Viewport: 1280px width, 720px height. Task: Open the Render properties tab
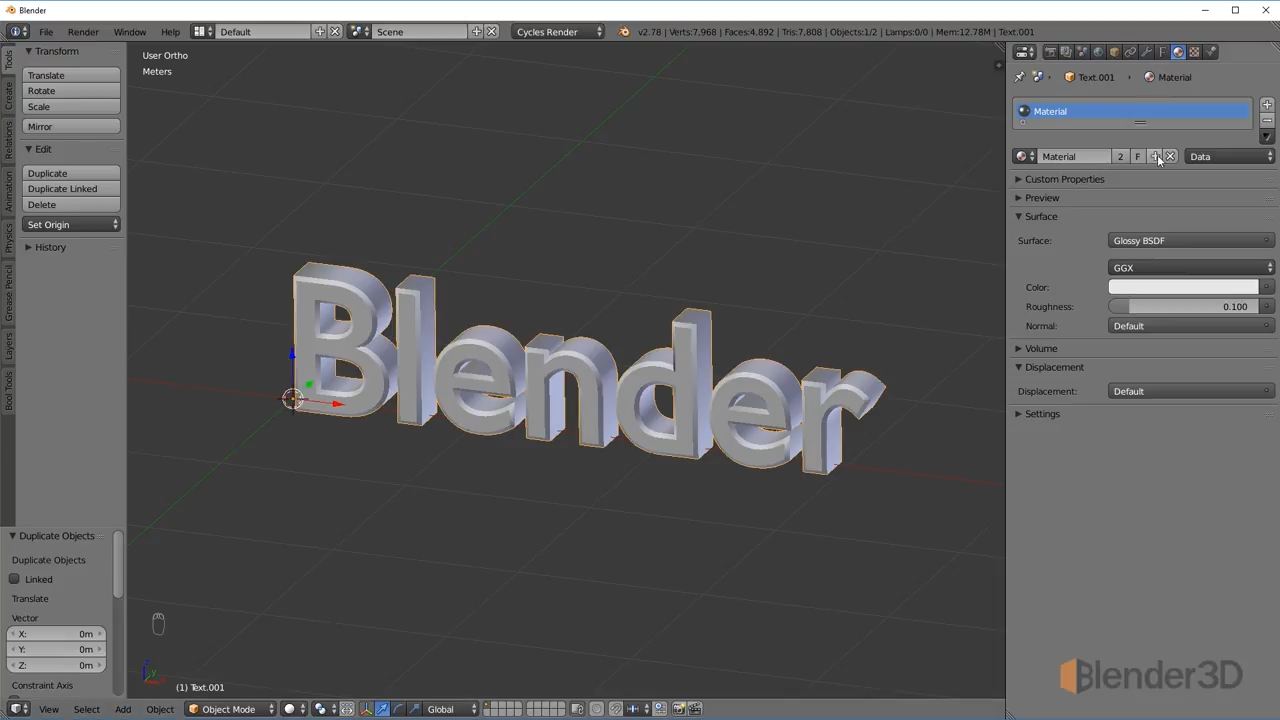pyautogui.click(x=1050, y=52)
